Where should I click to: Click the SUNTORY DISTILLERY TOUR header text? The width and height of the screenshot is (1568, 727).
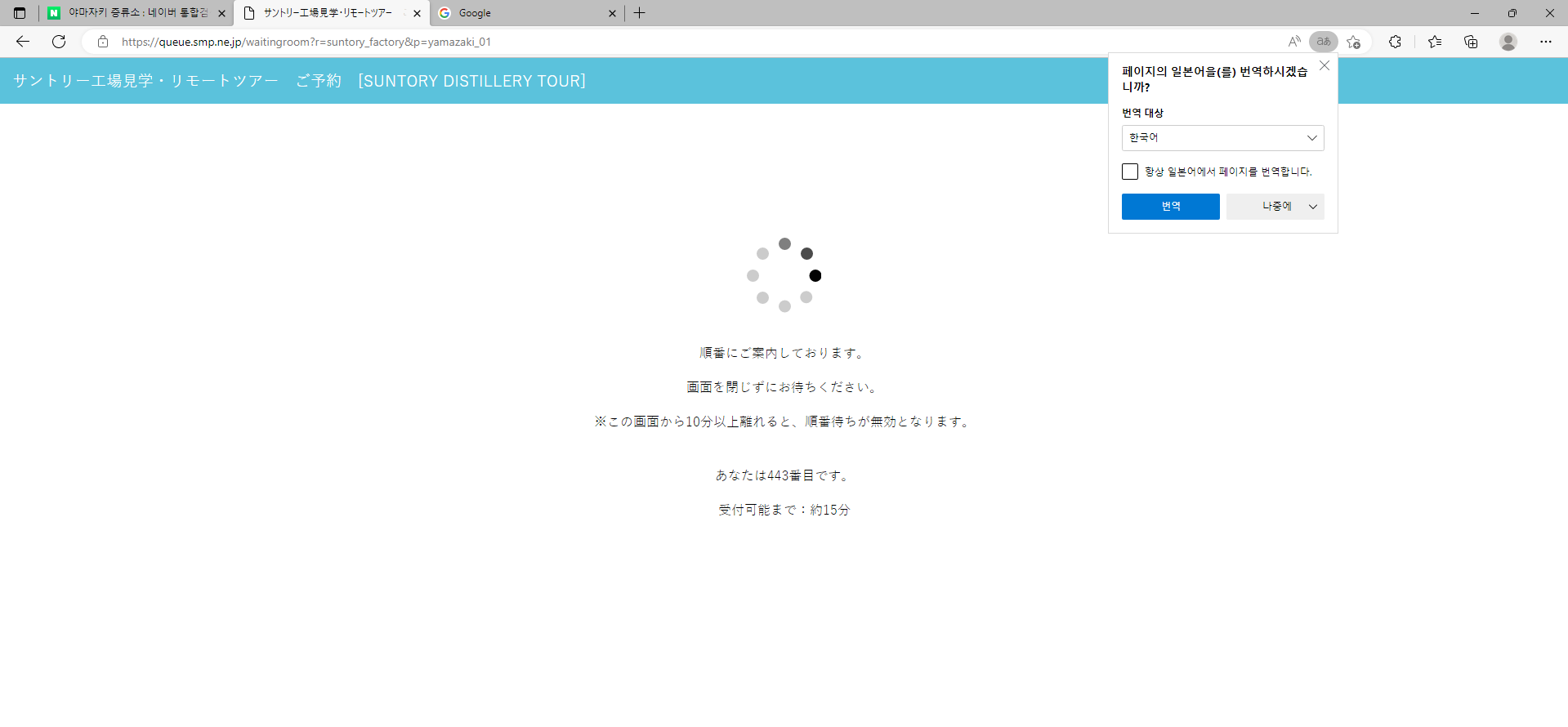tap(471, 81)
